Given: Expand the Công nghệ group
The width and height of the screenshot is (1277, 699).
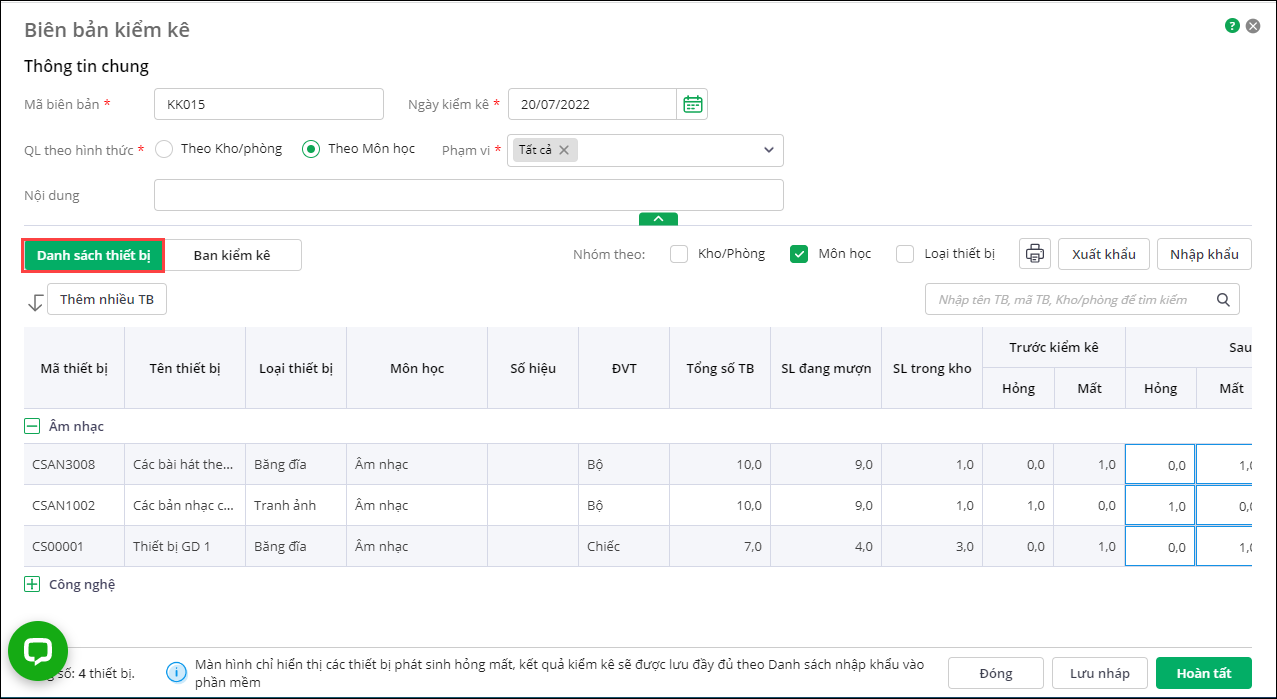Looking at the screenshot, I should coord(32,584).
